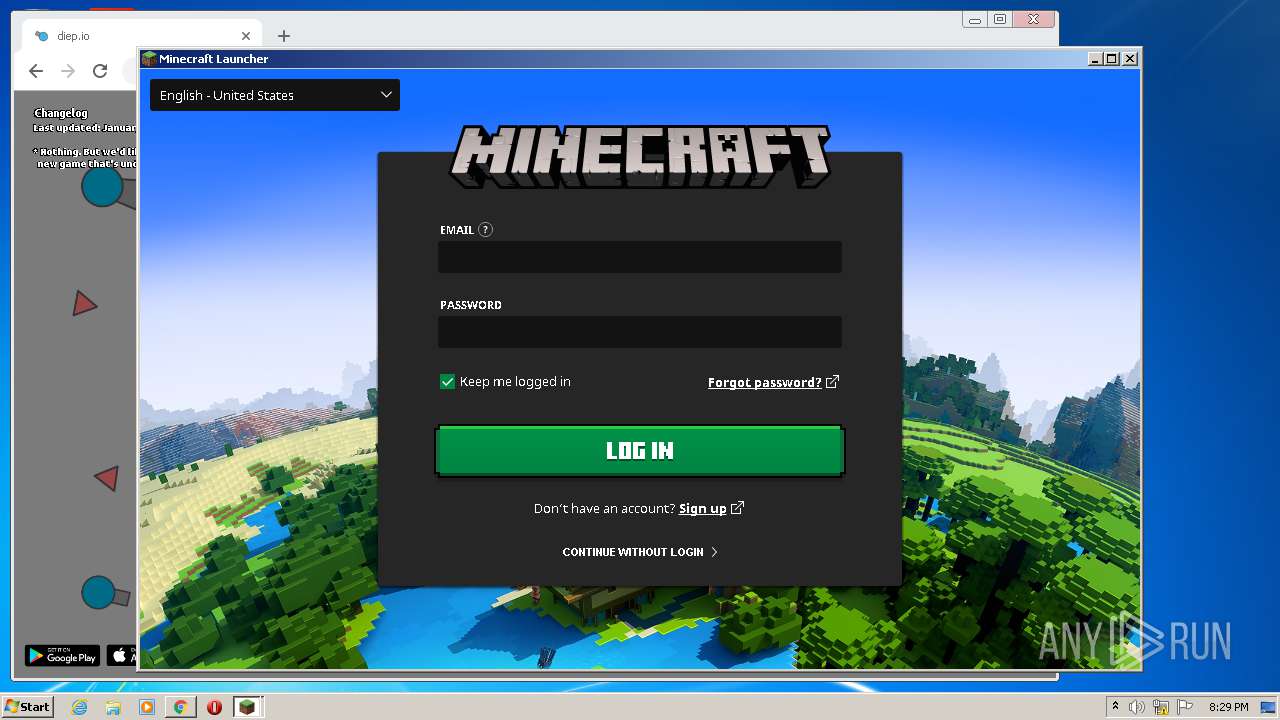Click the green LOG IN button
The height and width of the screenshot is (720, 1280).
coord(640,450)
